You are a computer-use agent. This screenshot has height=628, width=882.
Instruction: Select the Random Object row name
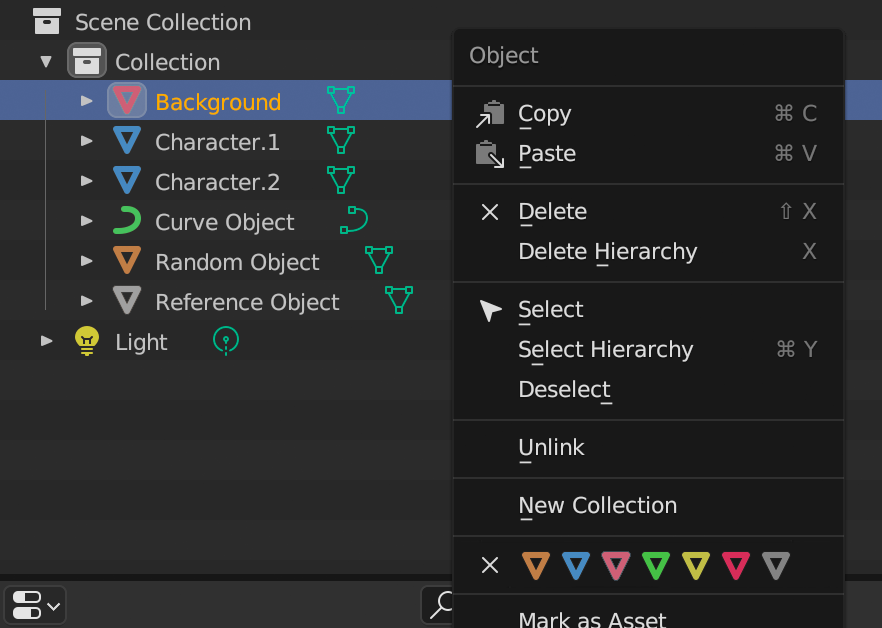237,263
